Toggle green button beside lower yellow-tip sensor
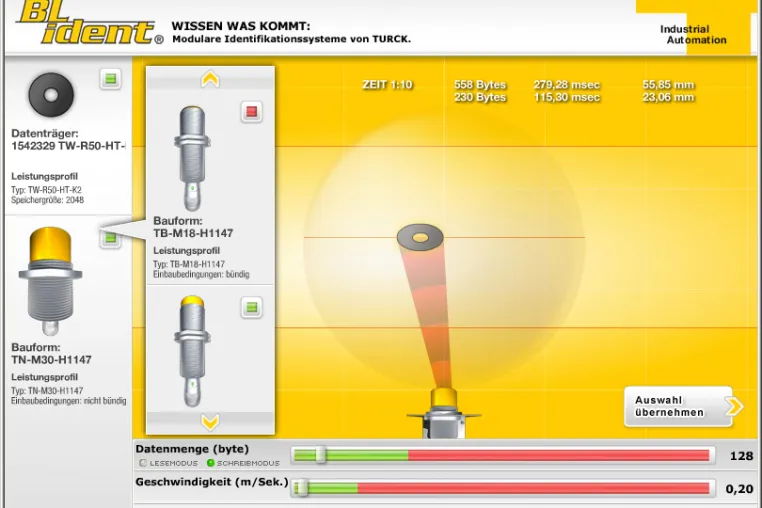The height and width of the screenshot is (508, 762). [251, 307]
